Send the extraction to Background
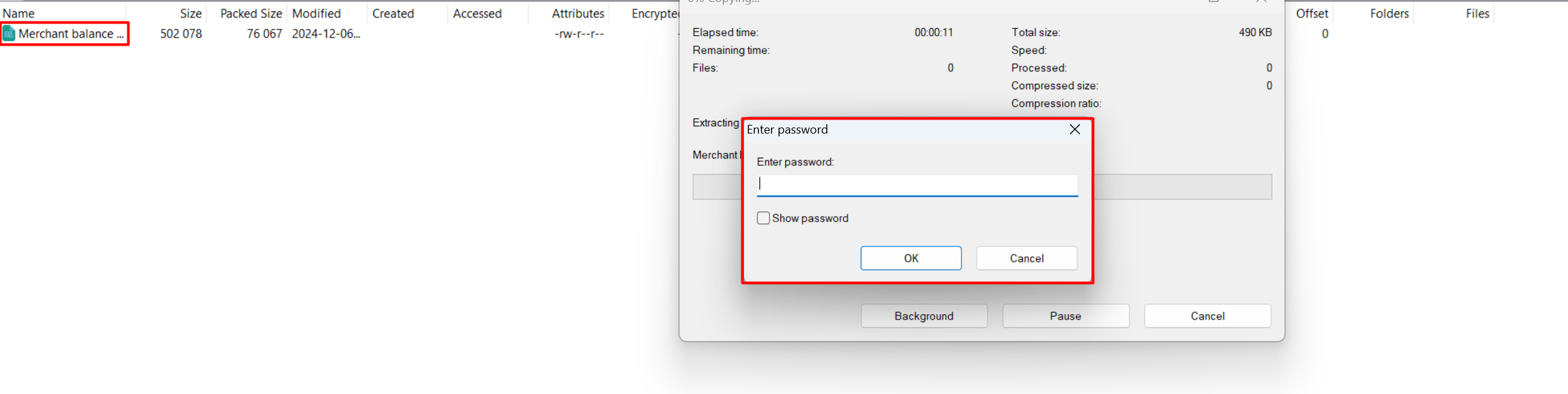The height and width of the screenshot is (394, 1568). tap(923, 316)
